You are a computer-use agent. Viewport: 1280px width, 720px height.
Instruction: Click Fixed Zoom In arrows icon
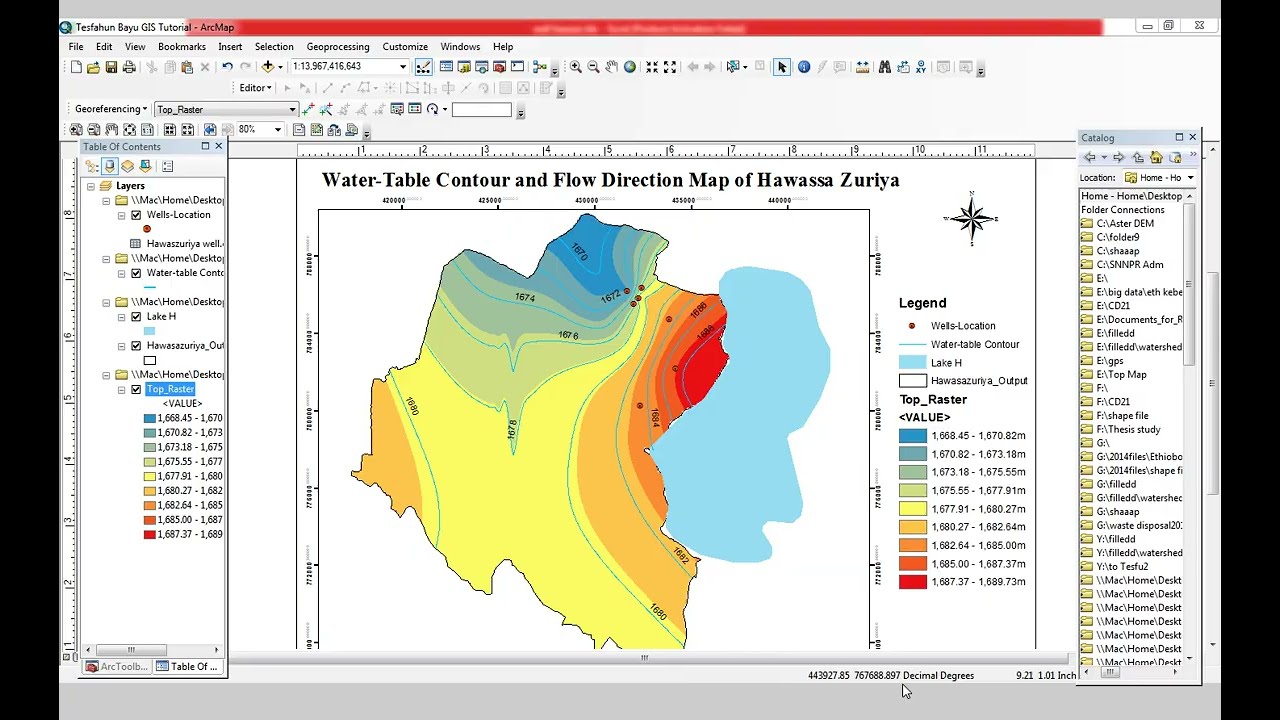(x=652, y=67)
